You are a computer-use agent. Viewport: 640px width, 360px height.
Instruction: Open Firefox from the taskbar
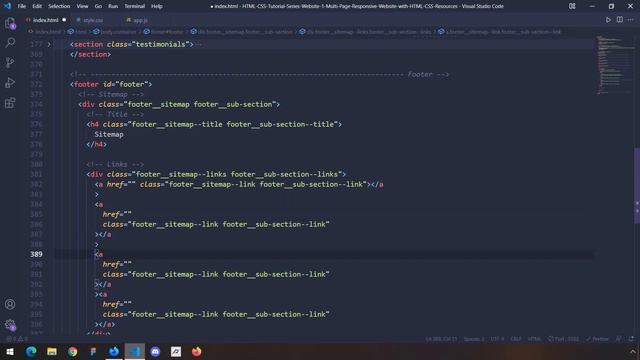coord(197,351)
